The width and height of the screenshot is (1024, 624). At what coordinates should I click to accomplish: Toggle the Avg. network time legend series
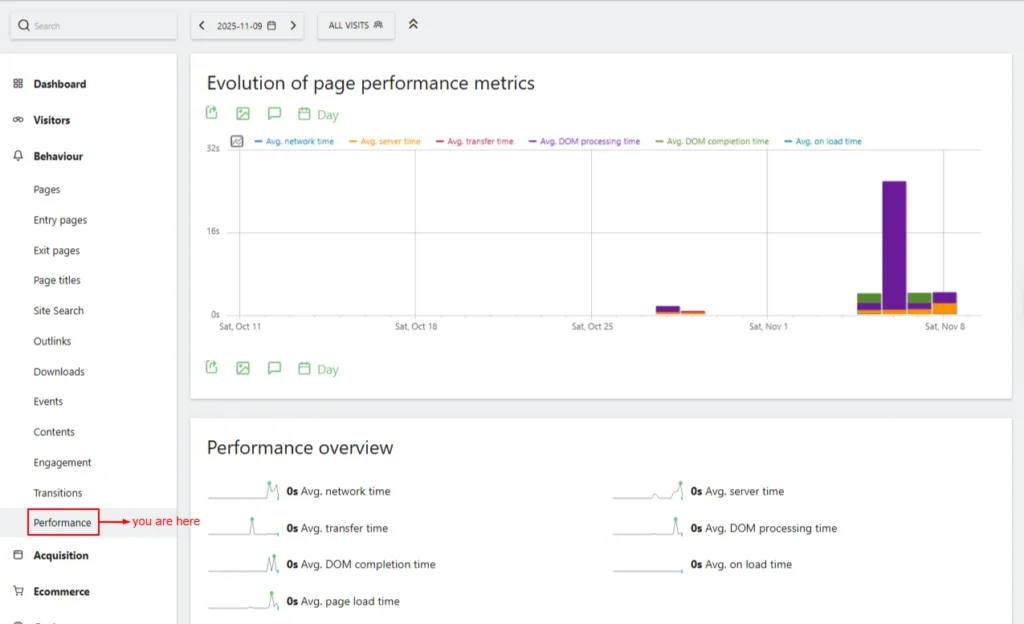[x=299, y=142]
